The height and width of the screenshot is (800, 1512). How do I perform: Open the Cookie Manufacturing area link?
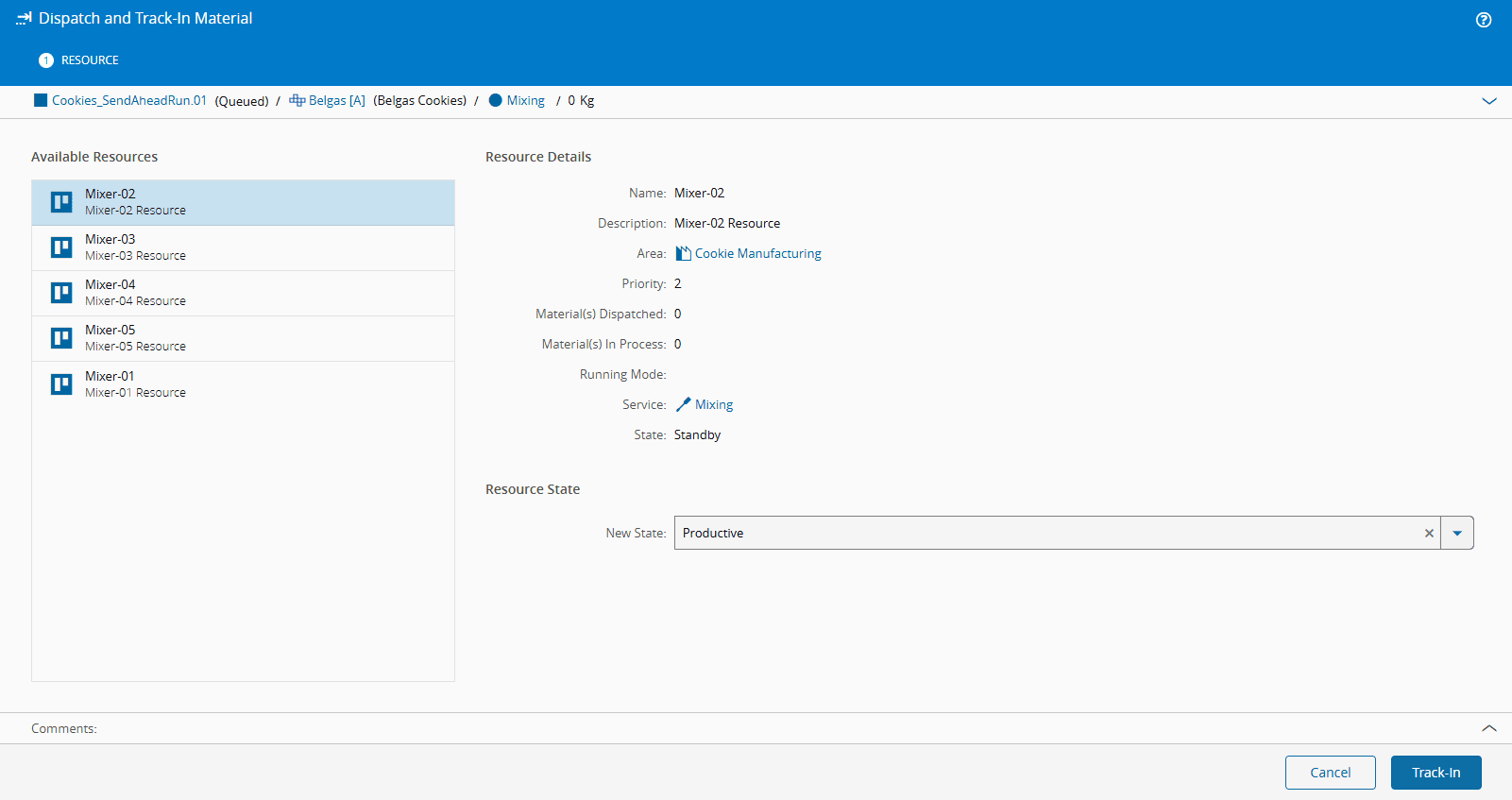757,253
